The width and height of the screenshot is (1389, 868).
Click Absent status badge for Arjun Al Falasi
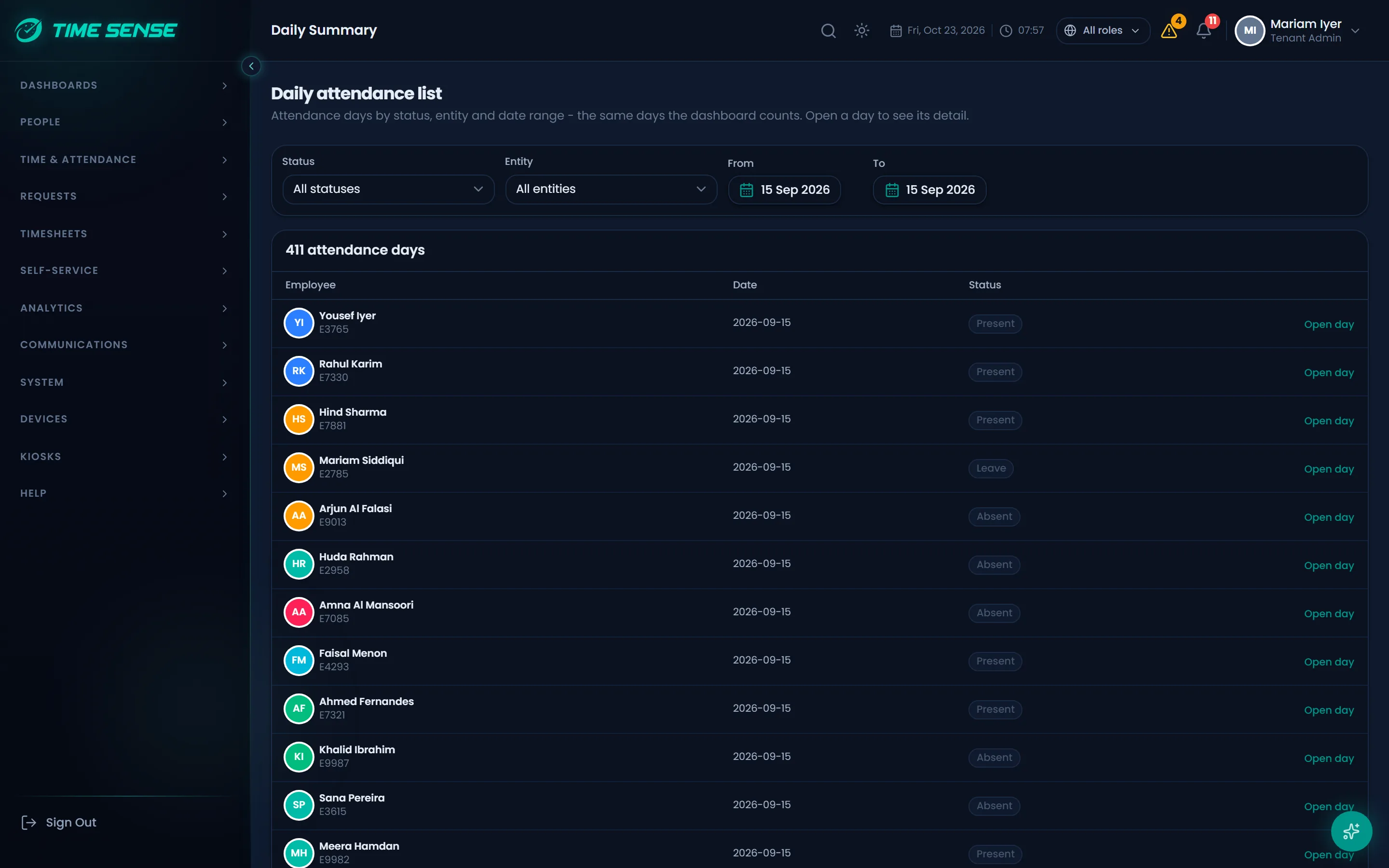pos(994,516)
